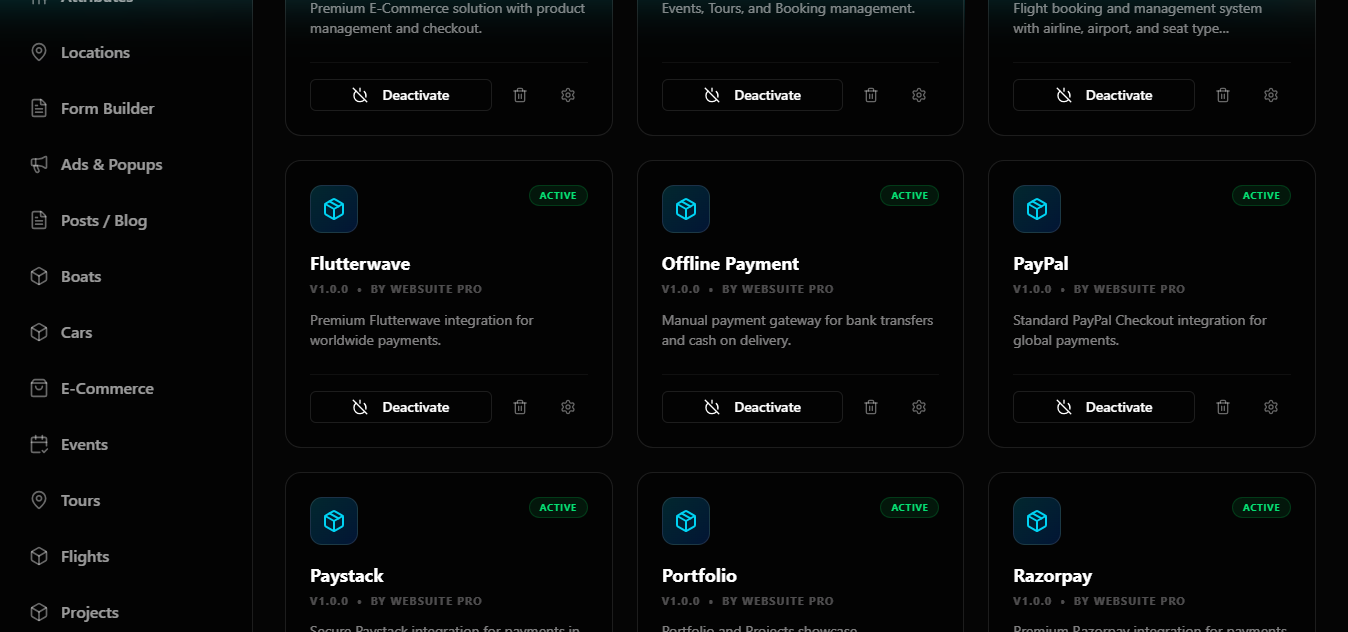Viewport: 1348px width, 632px height.
Task: Open settings gear for Flutterwave module
Action: point(568,407)
